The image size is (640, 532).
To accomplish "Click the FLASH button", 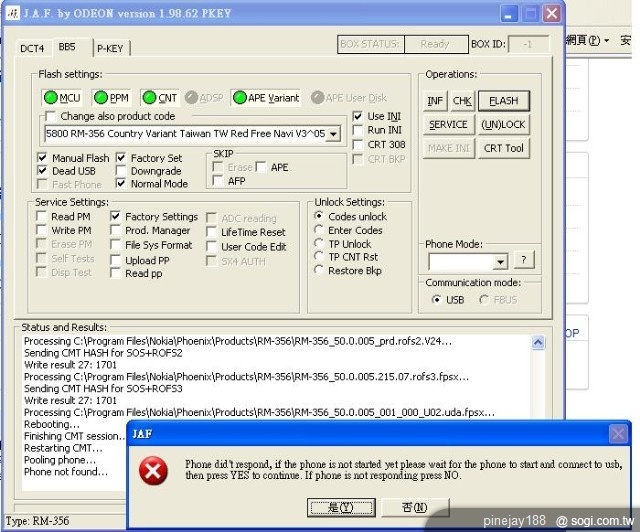I will [504, 101].
